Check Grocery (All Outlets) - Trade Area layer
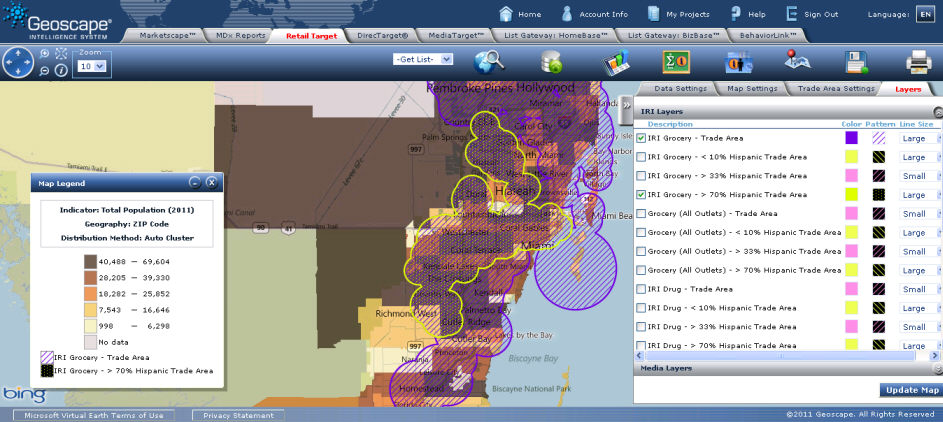The width and height of the screenshot is (943, 422). [641, 214]
